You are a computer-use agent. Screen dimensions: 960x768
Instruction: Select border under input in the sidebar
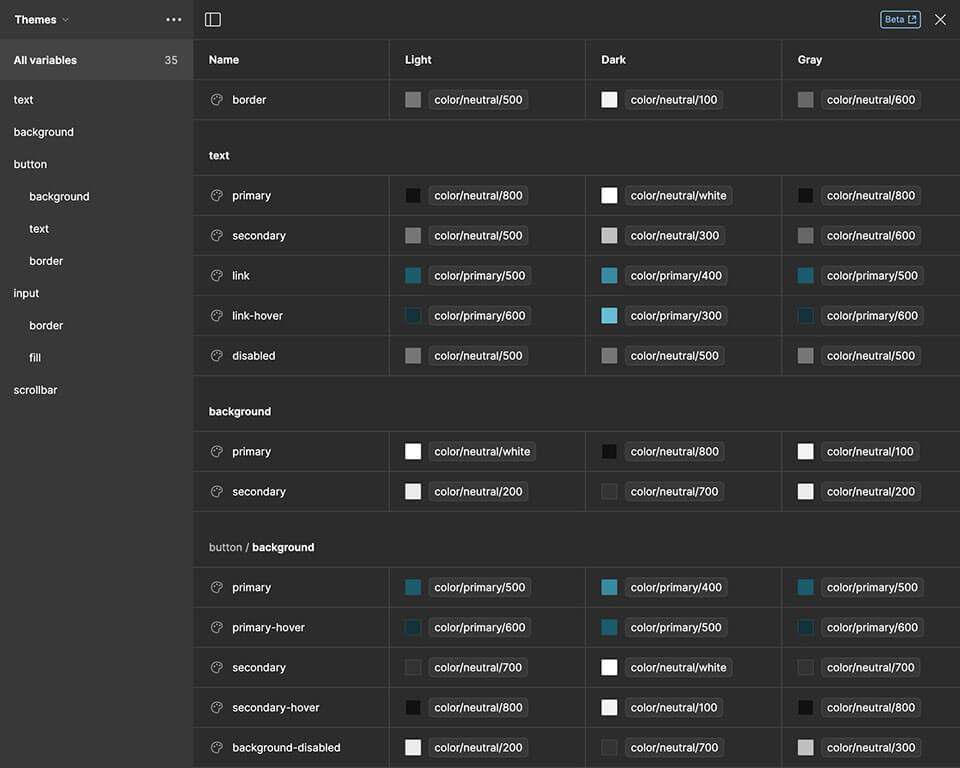tap(46, 325)
